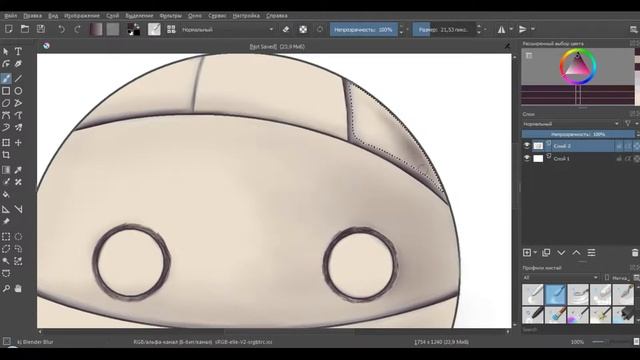Toggle visibility of layer Слой 1
Viewport: 640px width, 360px height.
[527, 158]
